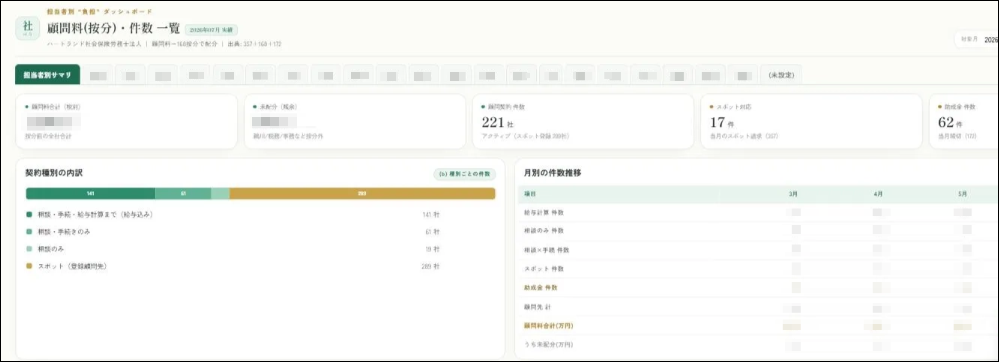Click the 2026年07月 未締 status badge
999x362 pixels.
coord(212,29)
